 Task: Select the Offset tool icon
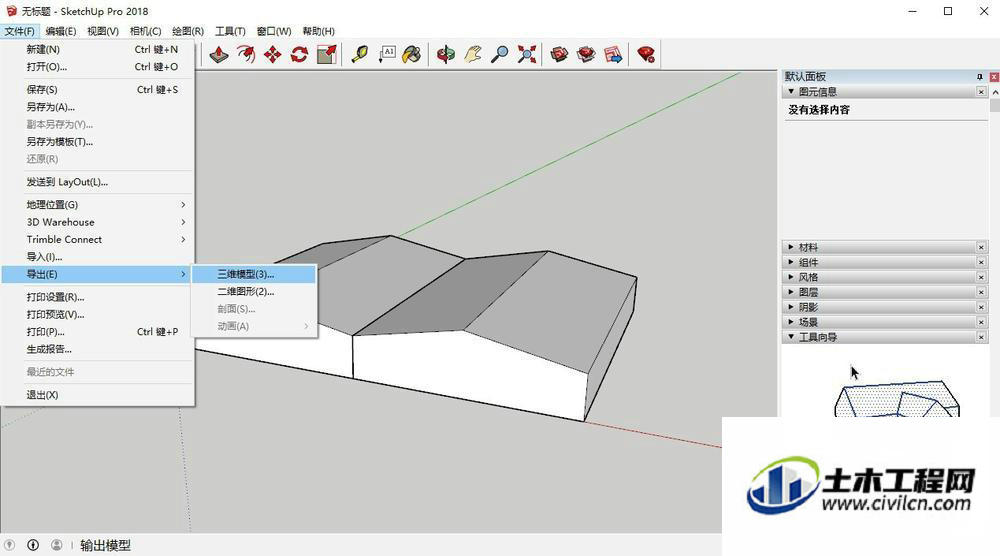coord(246,54)
